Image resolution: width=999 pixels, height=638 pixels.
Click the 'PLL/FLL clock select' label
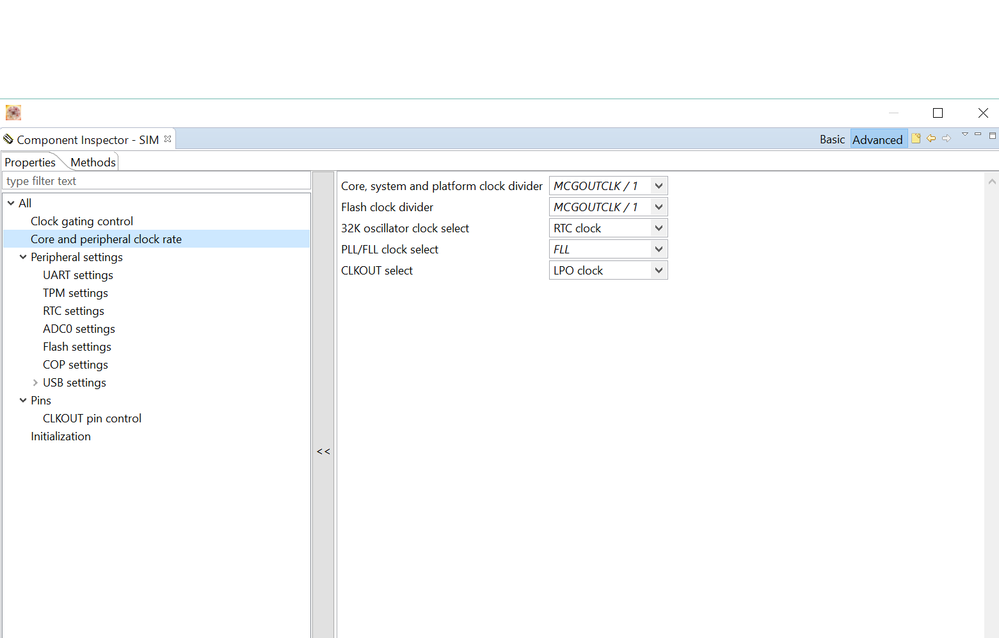pos(389,249)
